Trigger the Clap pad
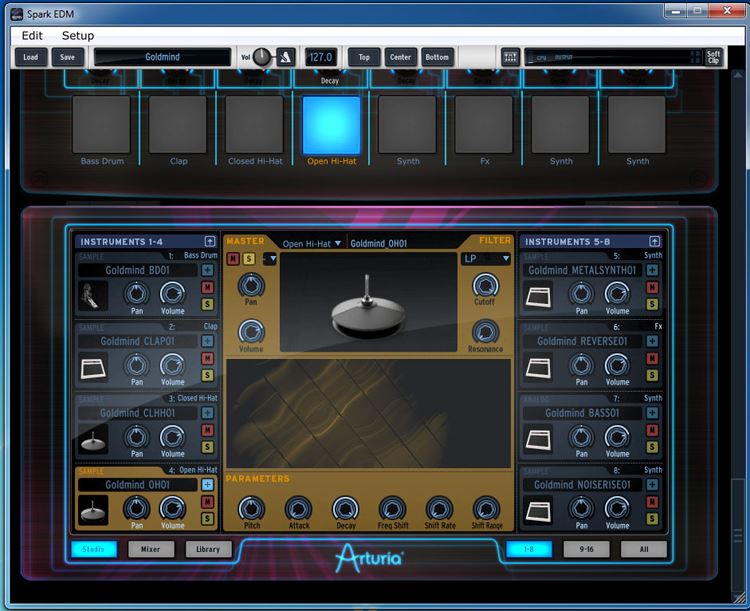This screenshot has height=611, width=750. tap(178, 124)
